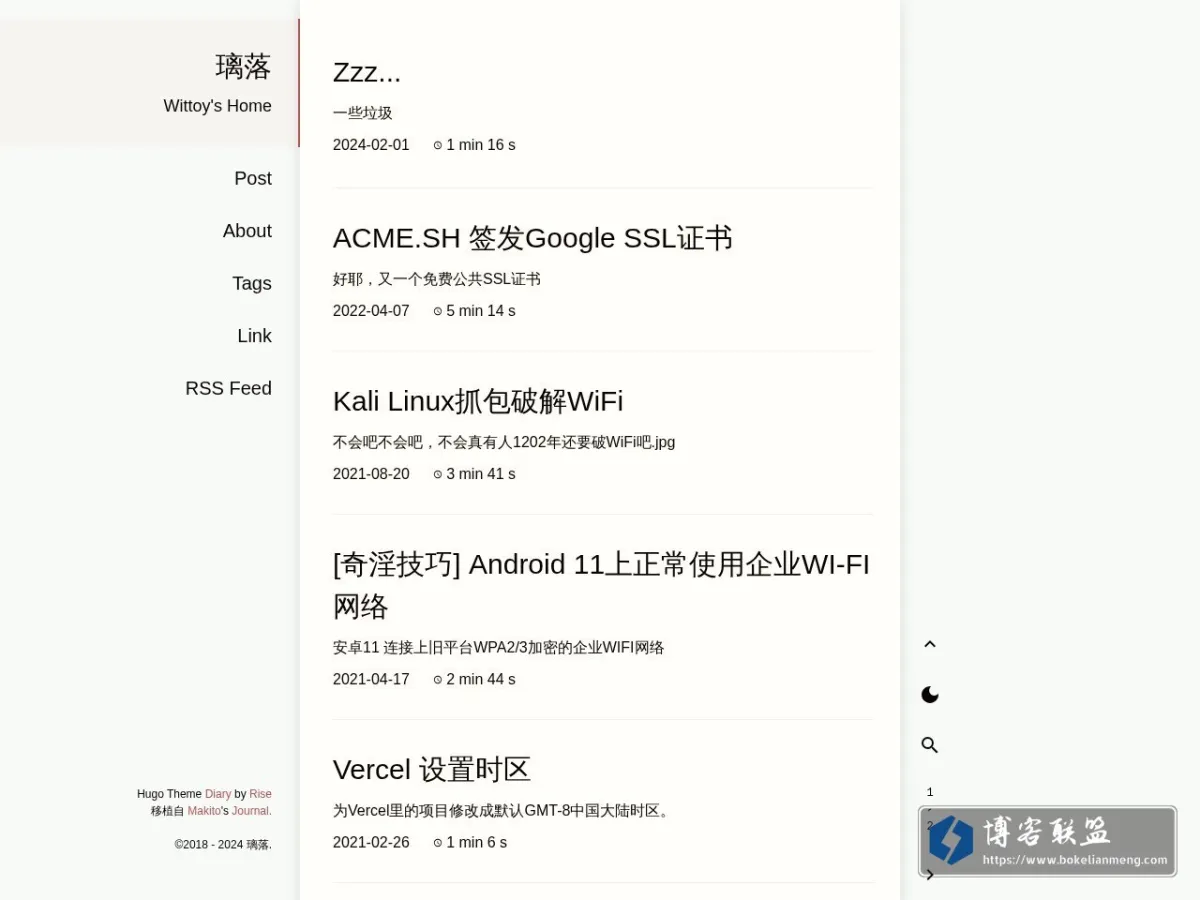The height and width of the screenshot is (900, 1200).
Task: Click summary text 一些垃圾
Action: 363,113
